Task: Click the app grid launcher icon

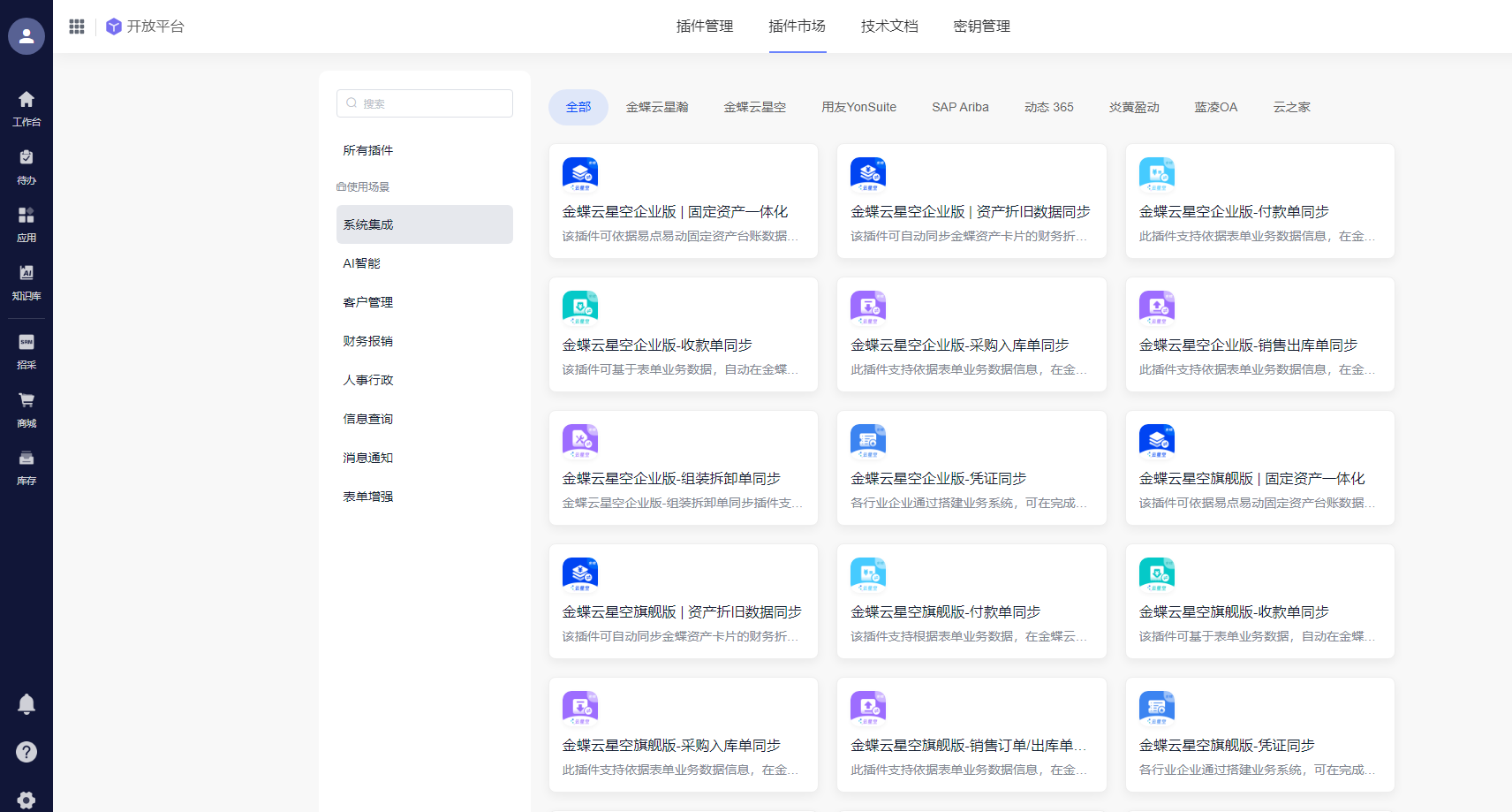Action: click(x=77, y=27)
